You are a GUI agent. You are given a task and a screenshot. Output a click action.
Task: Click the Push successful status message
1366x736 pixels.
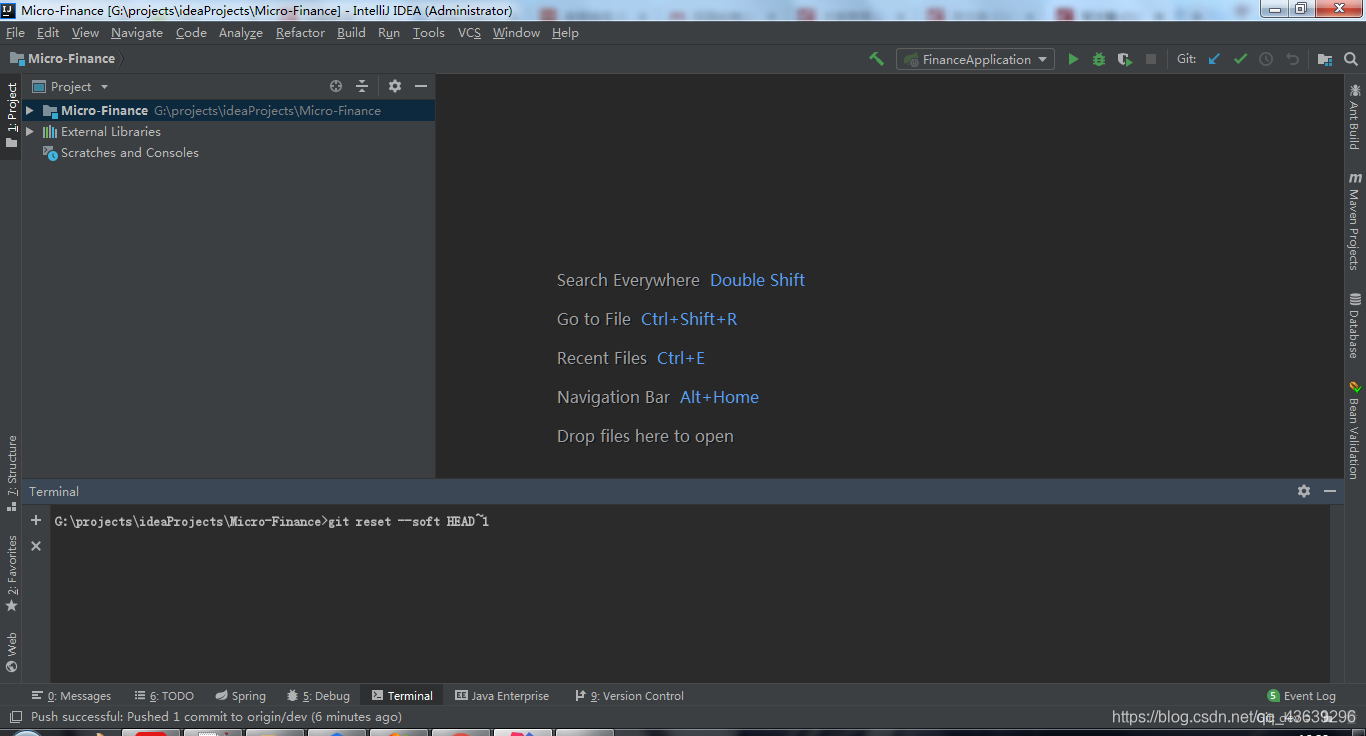coord(216,717)
